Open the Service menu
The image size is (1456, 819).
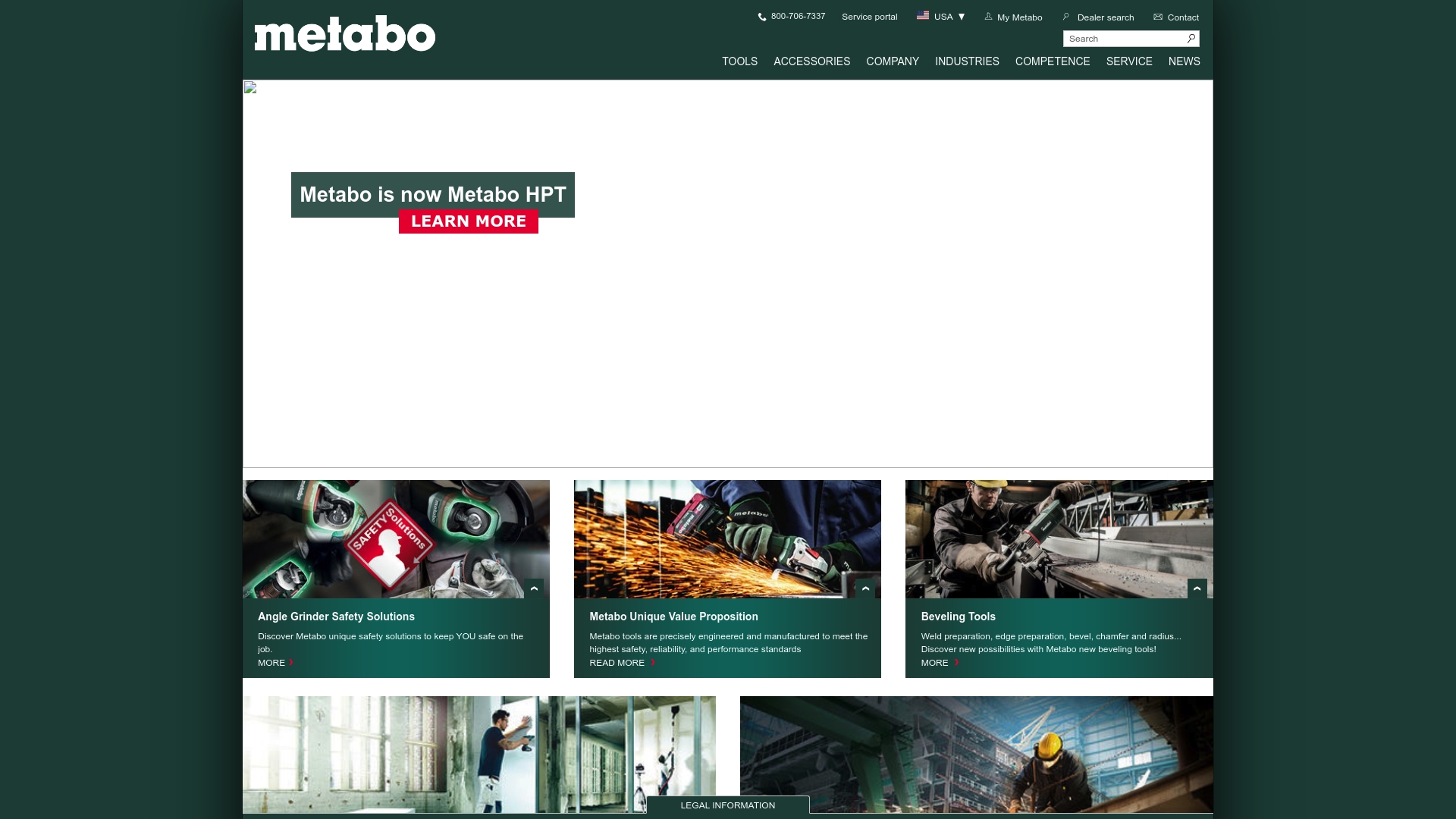click(1129, 61)
